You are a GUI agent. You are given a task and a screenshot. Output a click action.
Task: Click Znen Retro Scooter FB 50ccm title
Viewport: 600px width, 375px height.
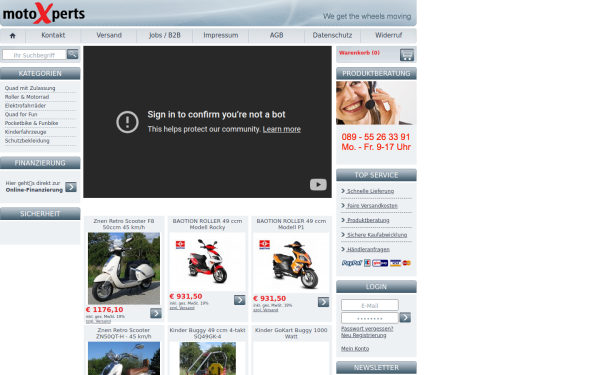(124, 224)
